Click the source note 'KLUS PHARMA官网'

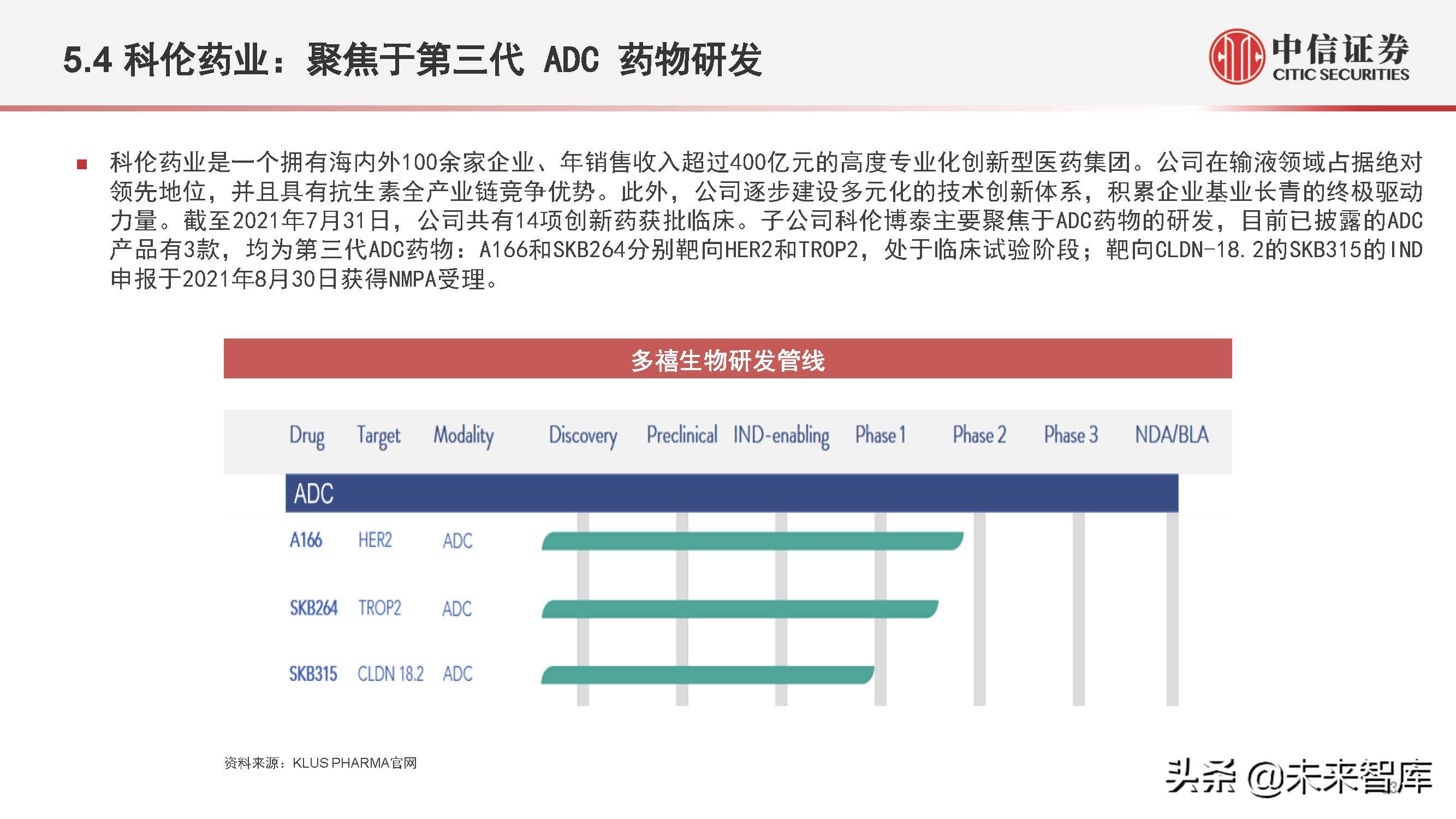point(354,763)
